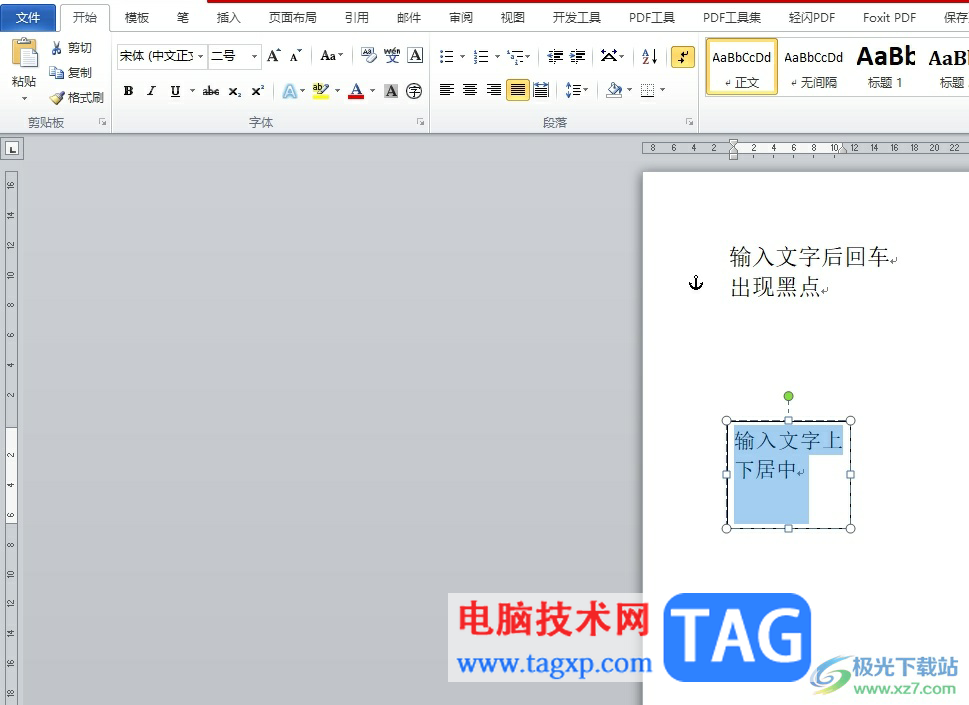Toggle Justify alignment

coord(517,90)
